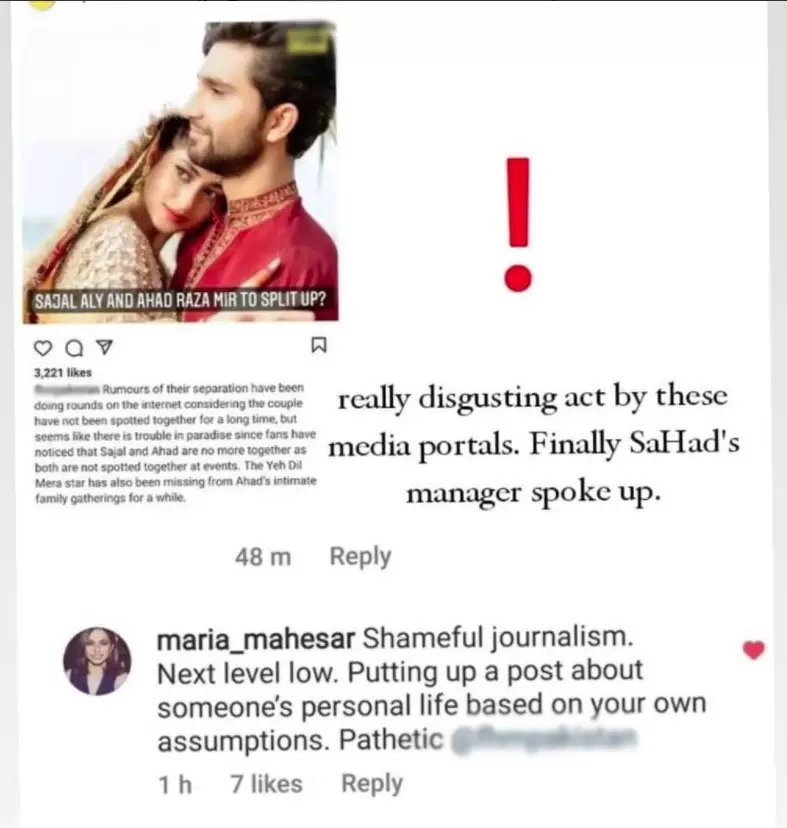This screenshot has height=828, width=787.
Task: Save post using bookmark icon
Action: coord(319,345)
